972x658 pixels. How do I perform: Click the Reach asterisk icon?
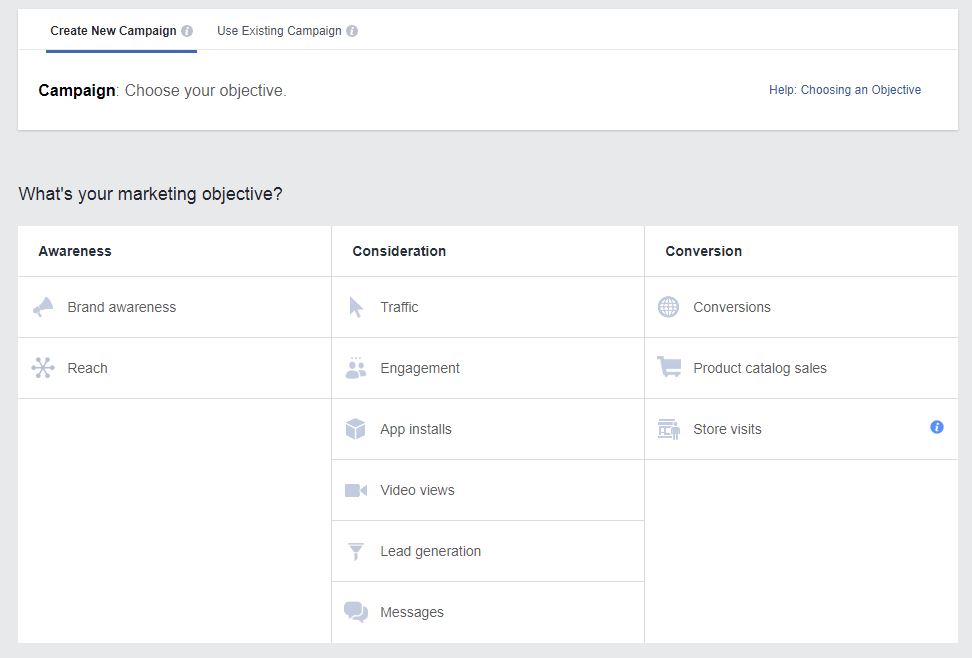pyautogui.click(x=43, y=368)
